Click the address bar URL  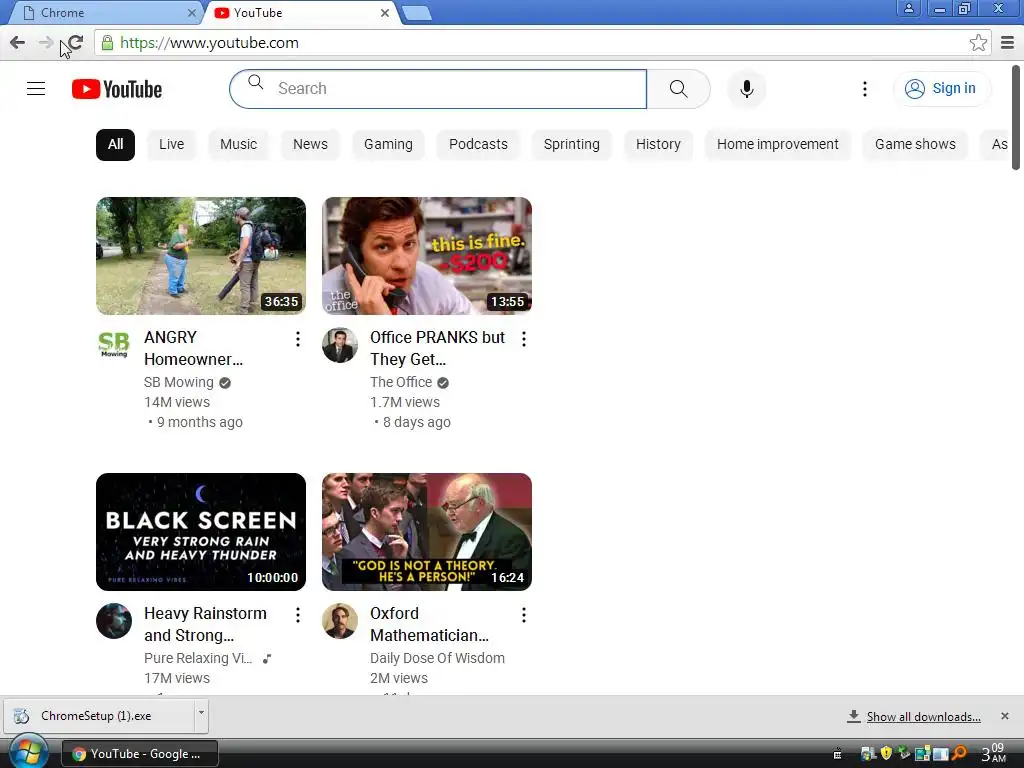tap(209, 43)
